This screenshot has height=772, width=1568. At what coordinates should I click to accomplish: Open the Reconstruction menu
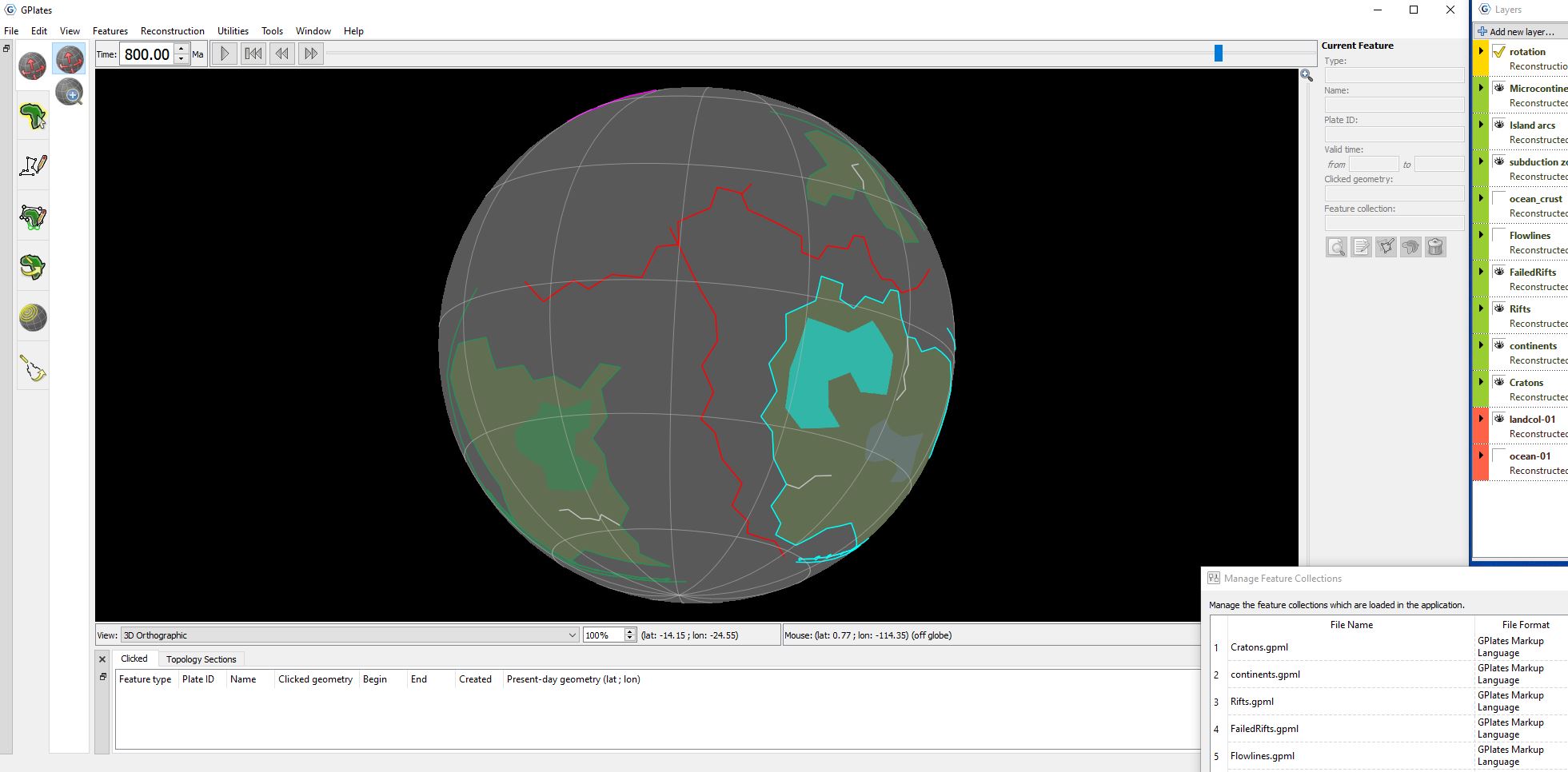[x=172, y=31]
